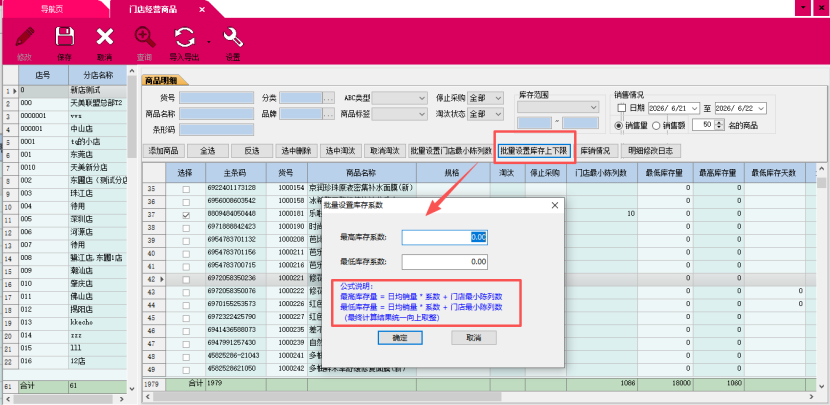This screenshot has width=830, height=405.
Task: Click the product table horizontal scrollbar
Action: 327,396
